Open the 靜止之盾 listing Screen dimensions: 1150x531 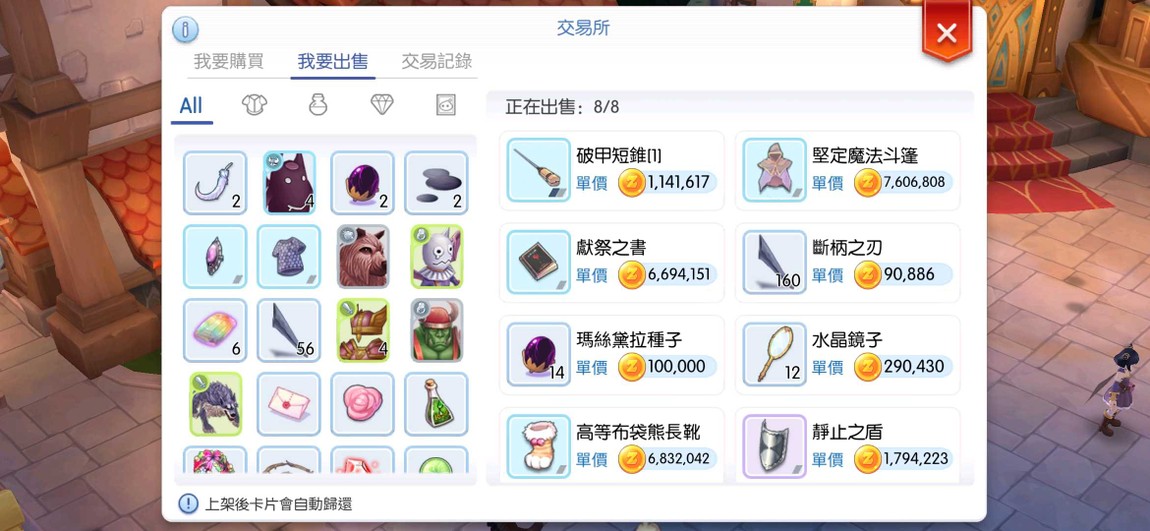847,446
